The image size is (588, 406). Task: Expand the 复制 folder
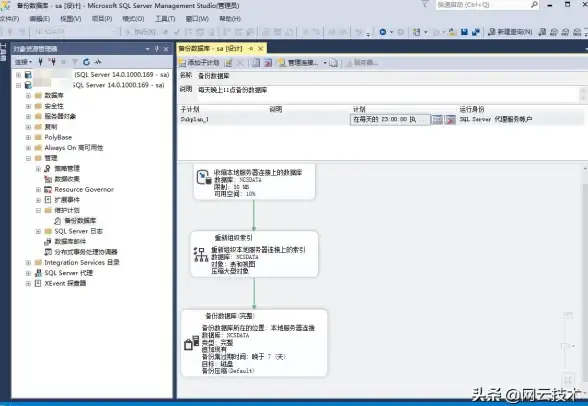pyautogui.click(x=28, y=127)
